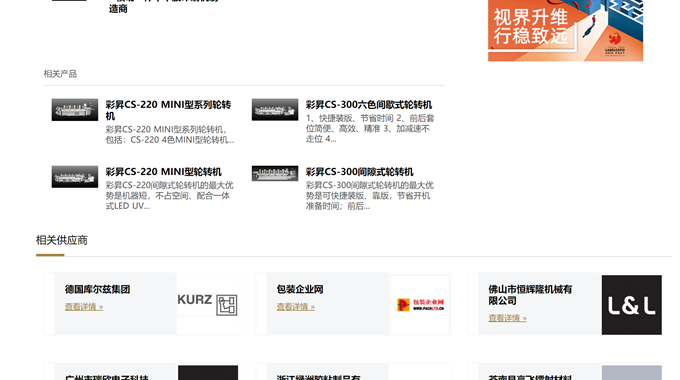The height and width of the screenshot is (380, 680).
Task: Click 查看详情 under 佛山市恒辉隆机械有限公司
Action: tap(507, 318)
